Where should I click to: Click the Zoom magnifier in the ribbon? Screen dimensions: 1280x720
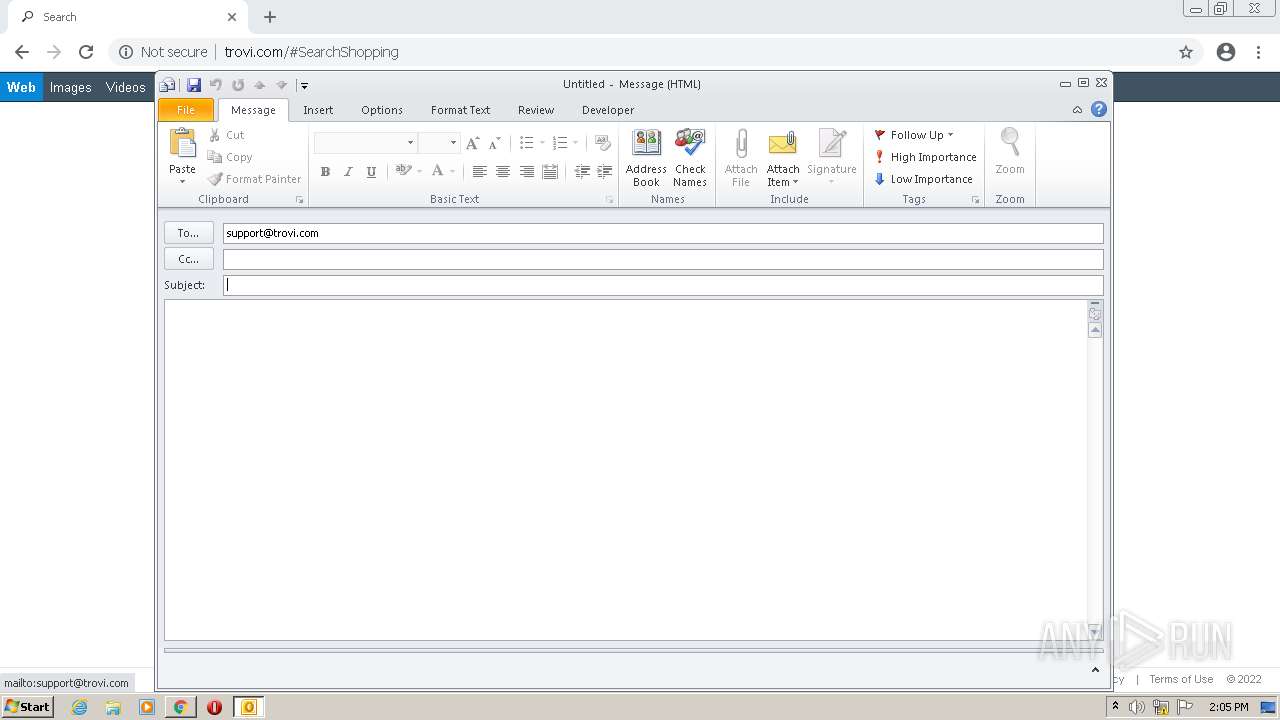tap(1010, 152)
